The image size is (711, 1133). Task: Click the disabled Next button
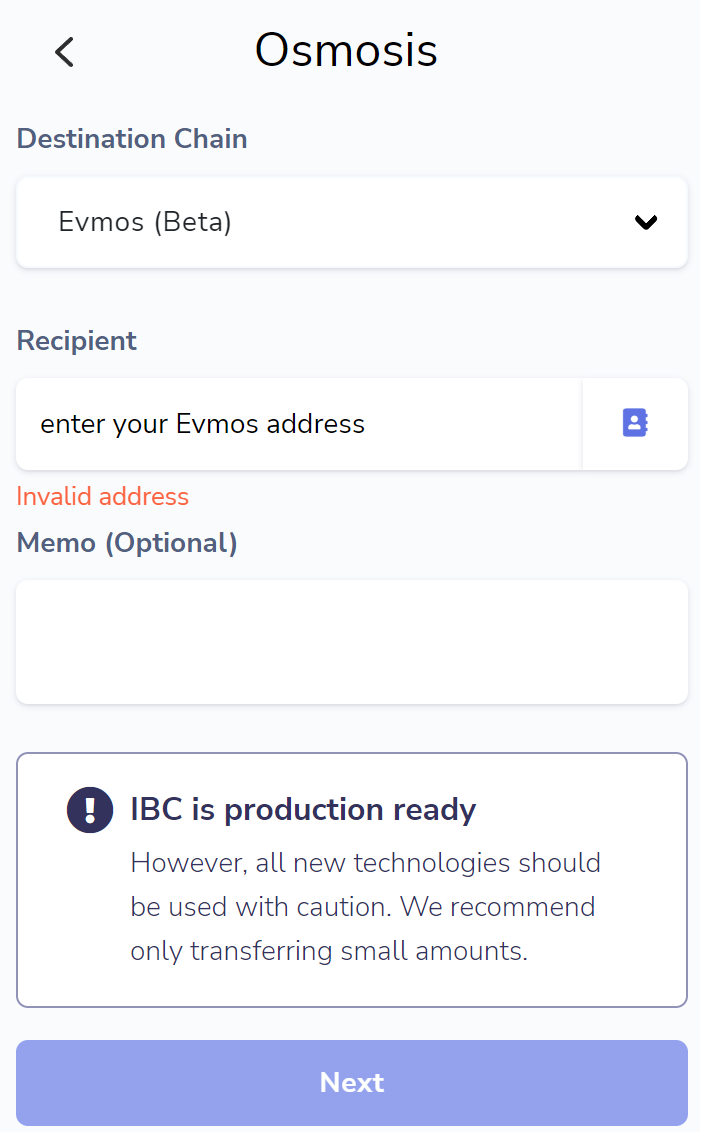(x=352, y=1082)
